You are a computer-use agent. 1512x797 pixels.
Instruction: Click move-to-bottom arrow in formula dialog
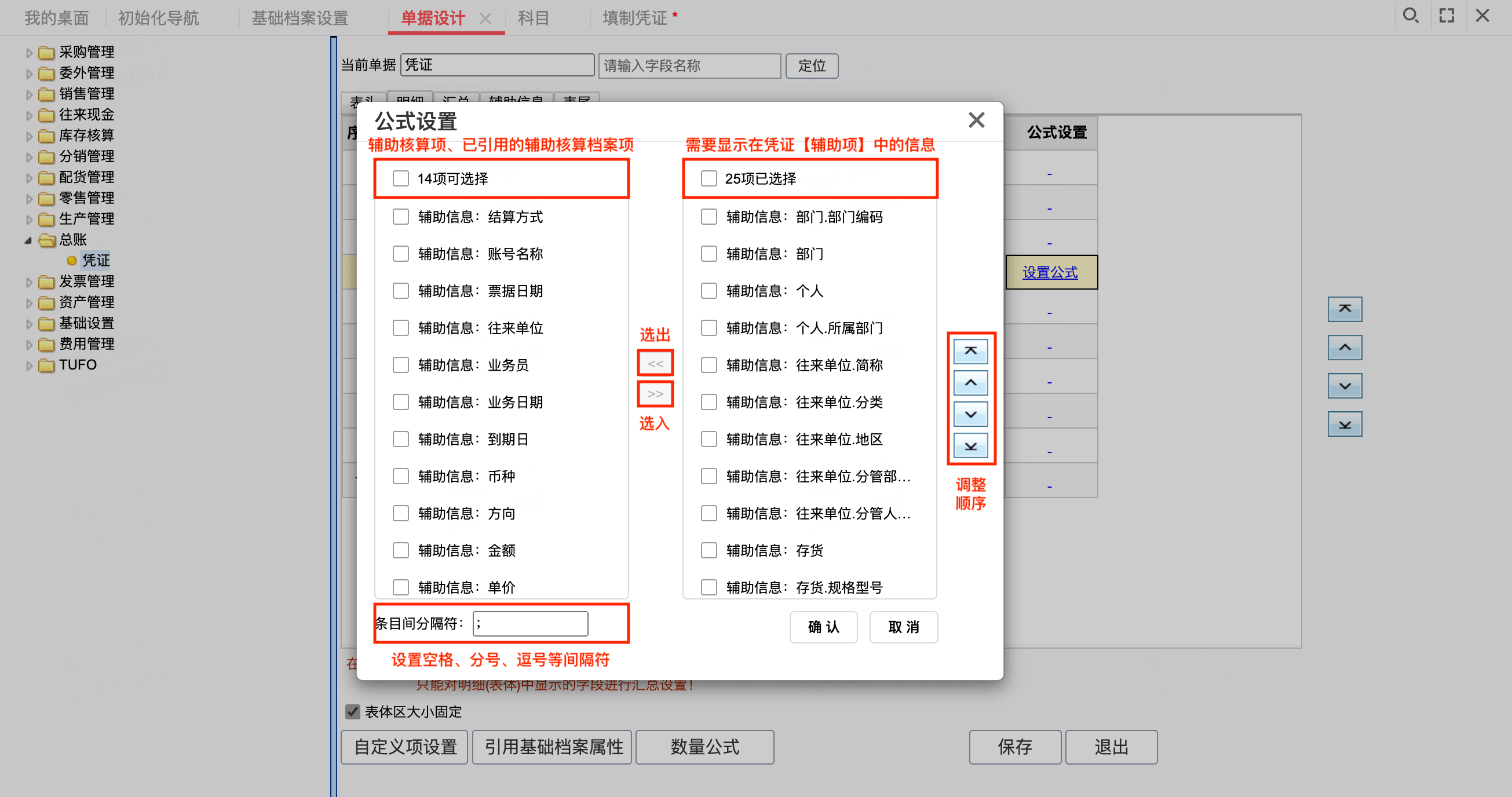click(x=970, y=446)
